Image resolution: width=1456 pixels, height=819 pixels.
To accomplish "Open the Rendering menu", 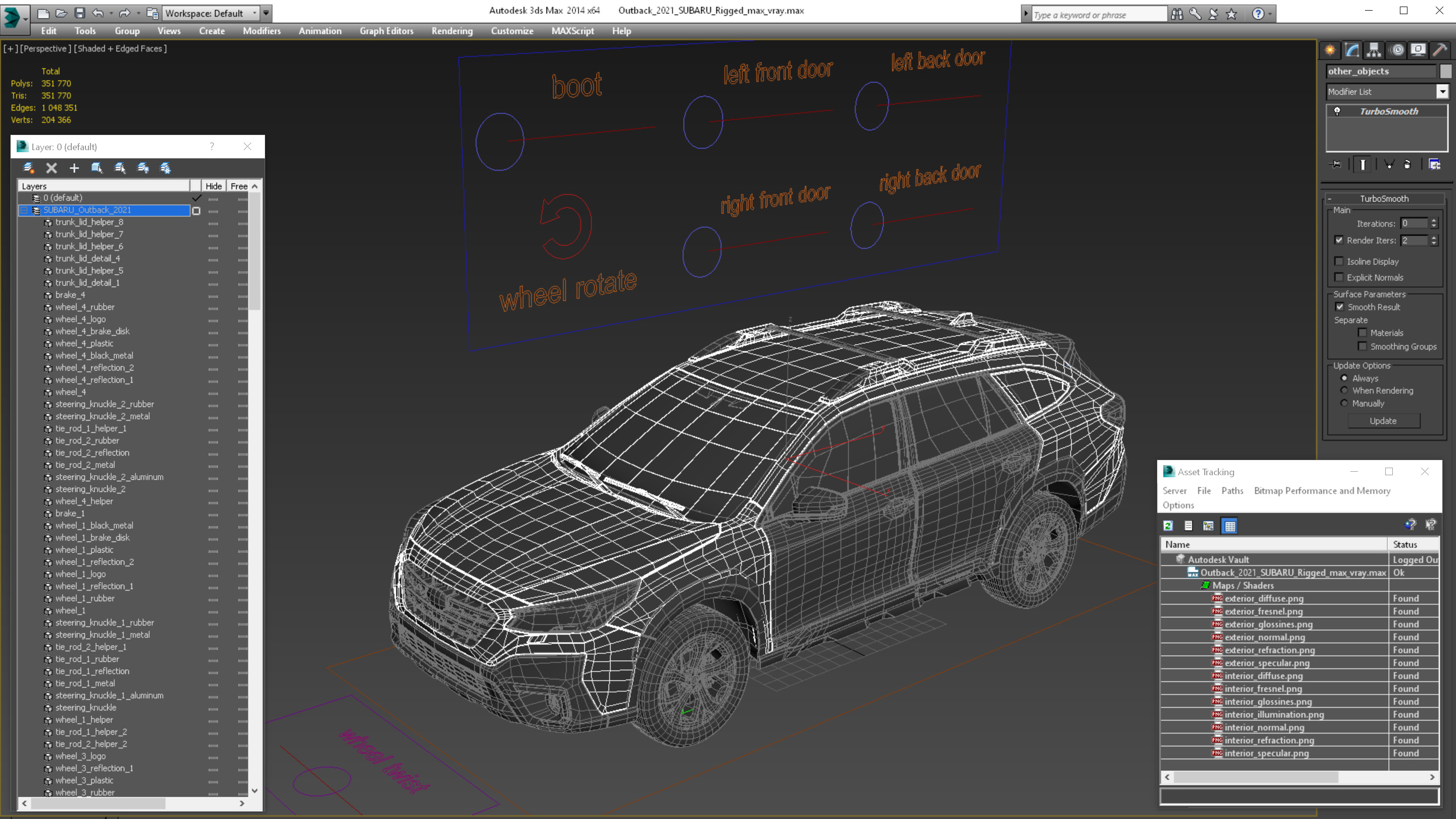I will [x=452, y=31].
